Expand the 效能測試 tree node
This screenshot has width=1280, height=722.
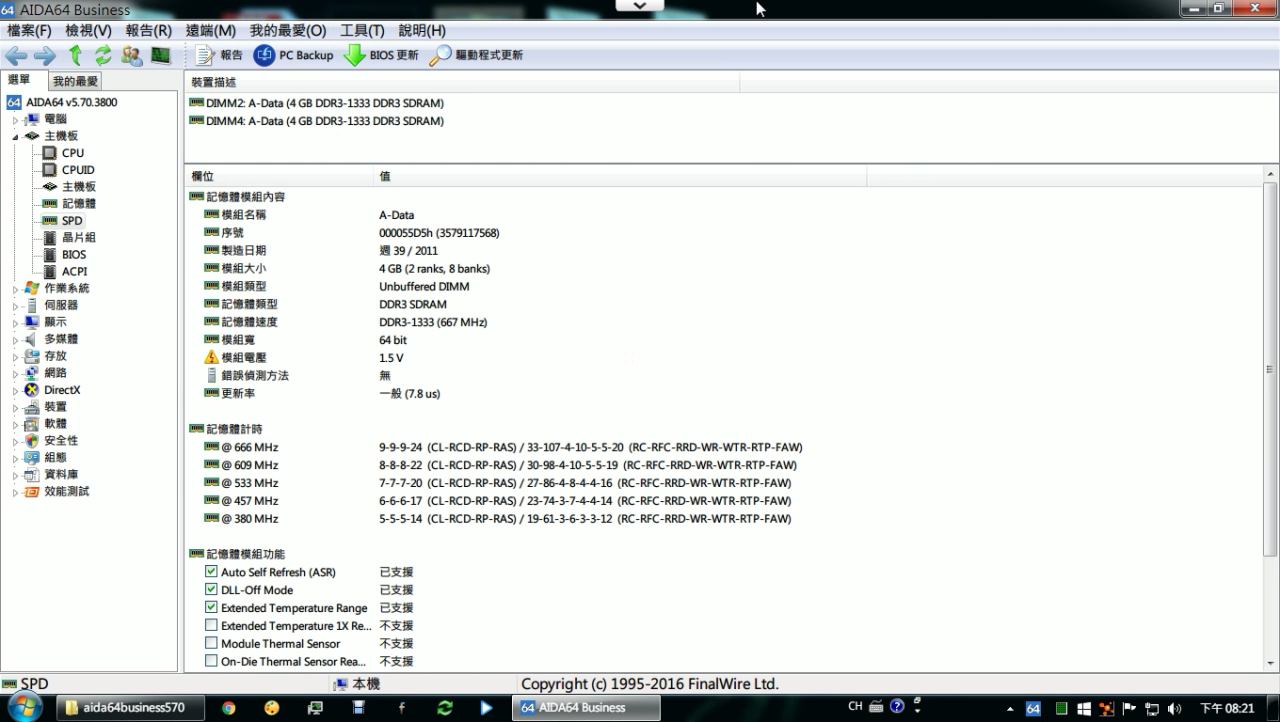[x=15, y=492]
